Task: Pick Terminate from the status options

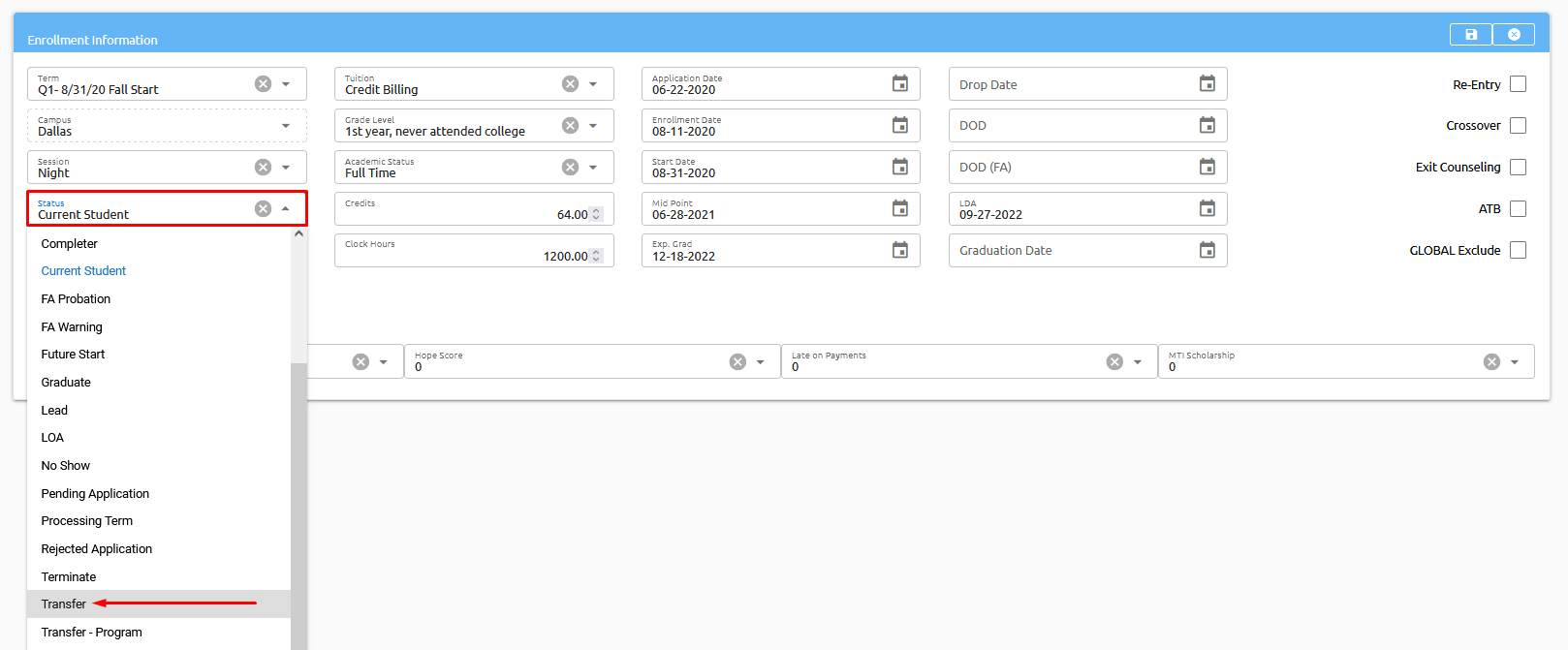Action: click(x=69, y=577)
